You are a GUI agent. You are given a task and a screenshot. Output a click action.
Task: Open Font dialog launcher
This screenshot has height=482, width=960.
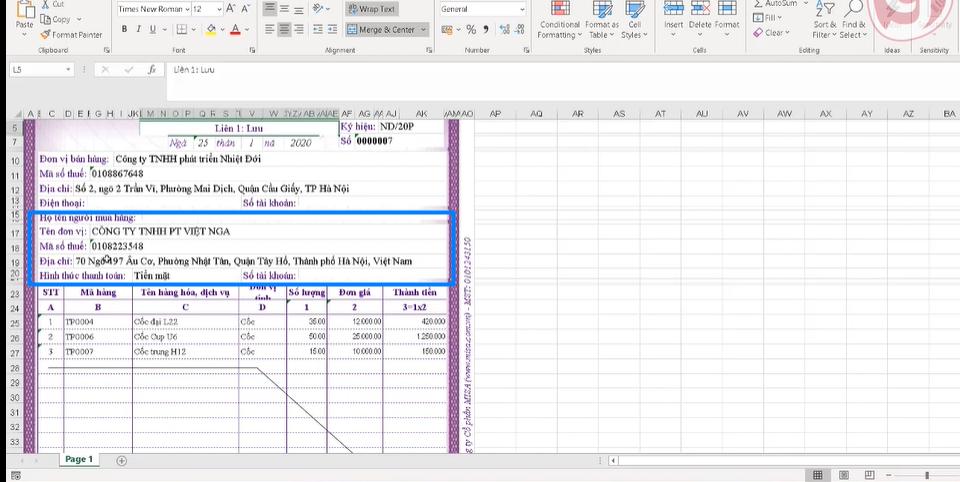253,50
